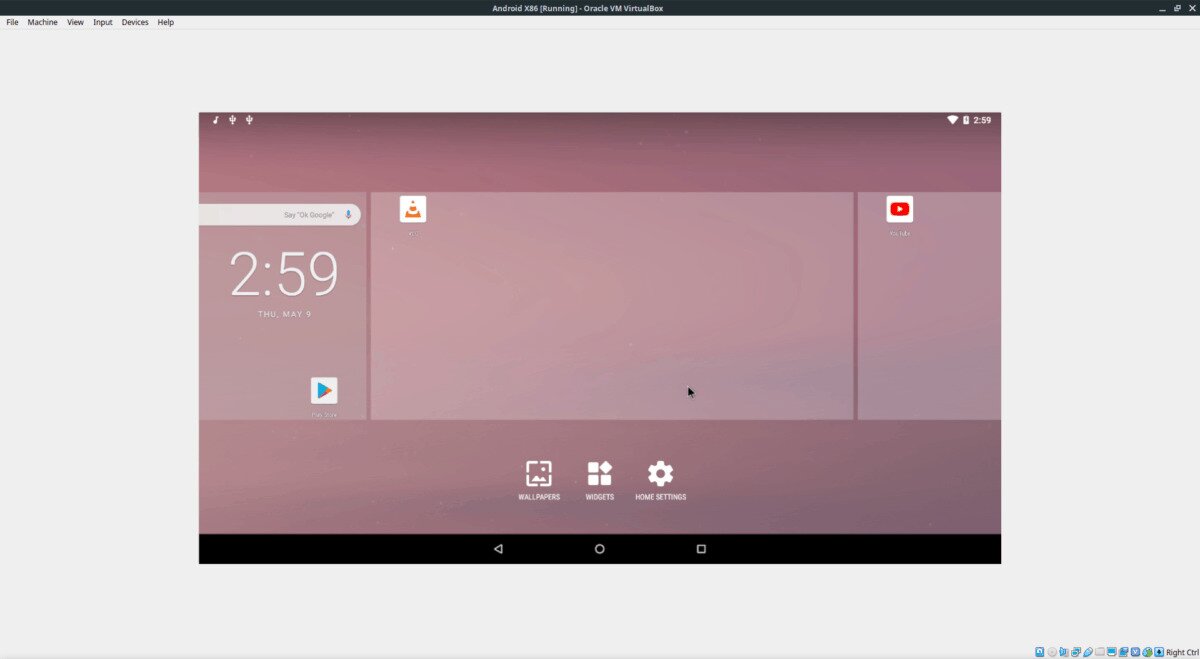Launch the YouTube app icon
The image size is (1200, 659).
899,209
